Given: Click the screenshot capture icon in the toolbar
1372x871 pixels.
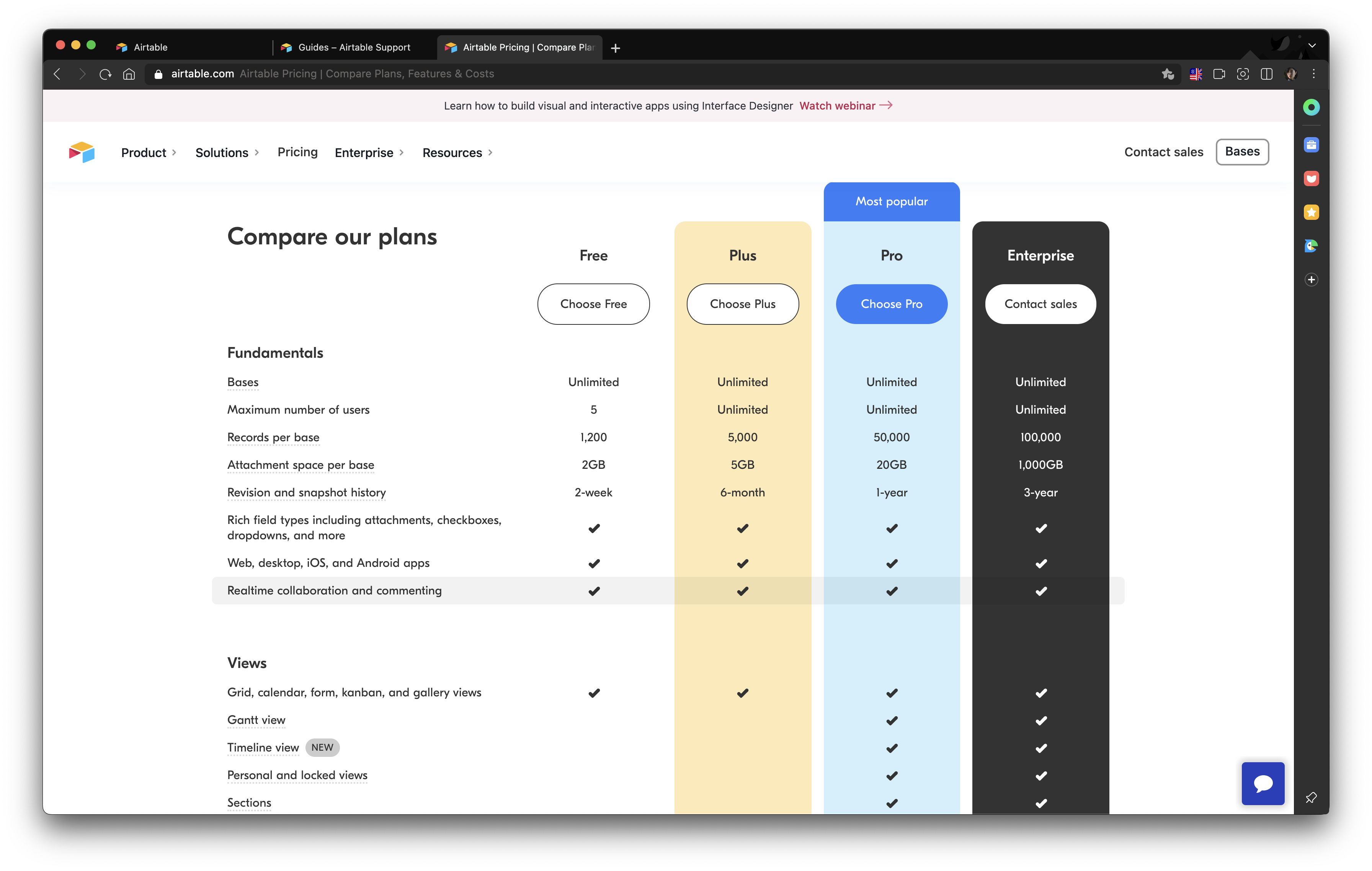Looking at the screenshot, I should [x=1243, y=74].
